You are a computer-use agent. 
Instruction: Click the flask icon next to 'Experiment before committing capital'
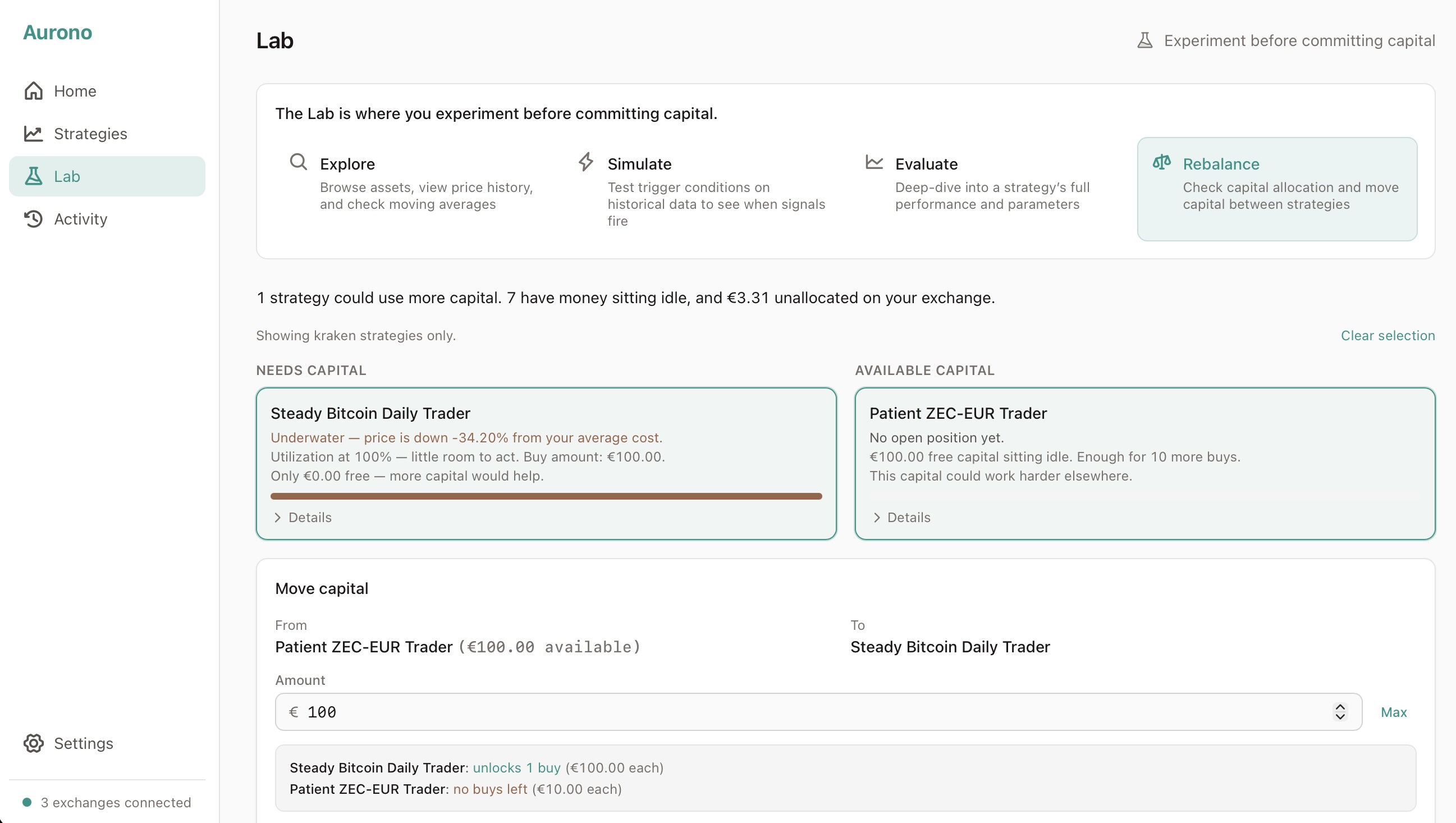pos(1144,40)
